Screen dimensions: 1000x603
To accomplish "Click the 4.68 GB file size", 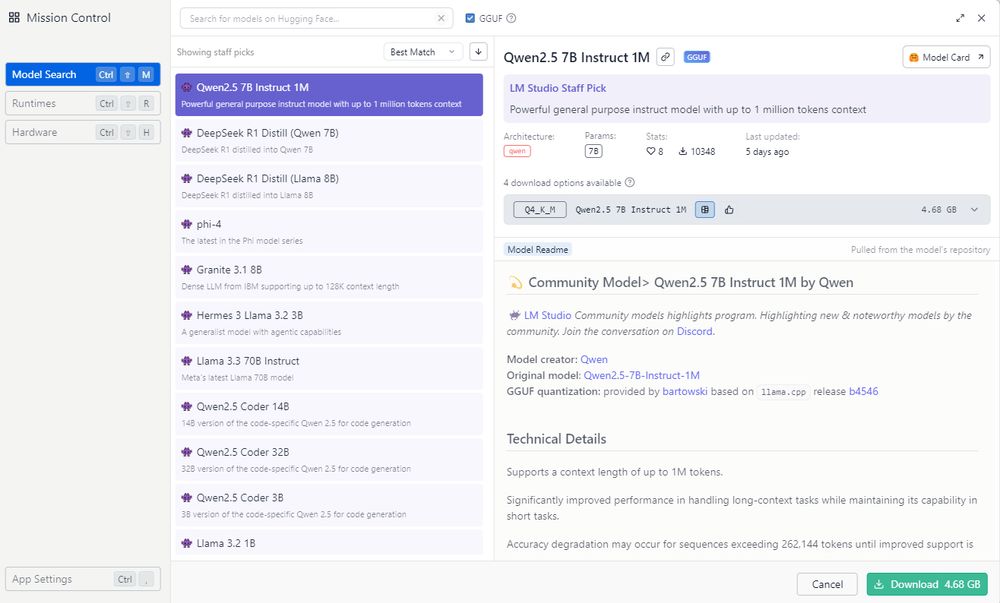I will coord(938,209).
